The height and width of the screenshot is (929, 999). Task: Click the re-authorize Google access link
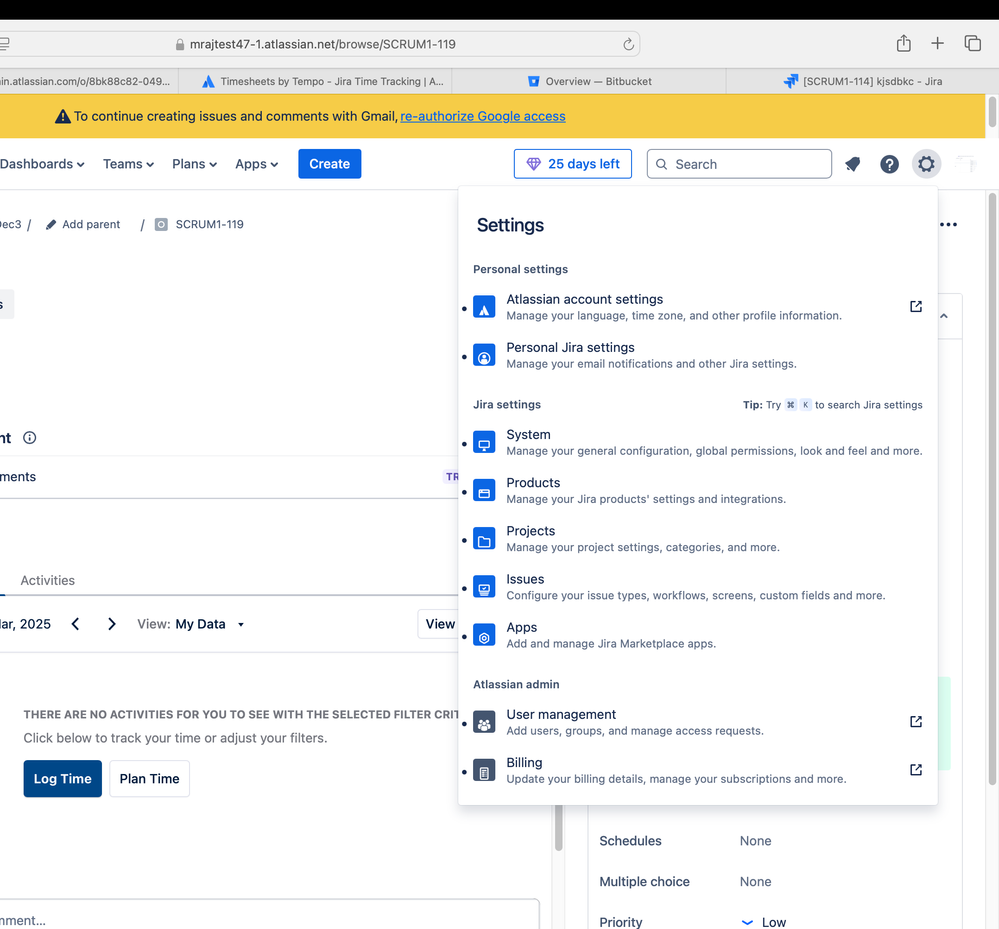tap(483, 116)
